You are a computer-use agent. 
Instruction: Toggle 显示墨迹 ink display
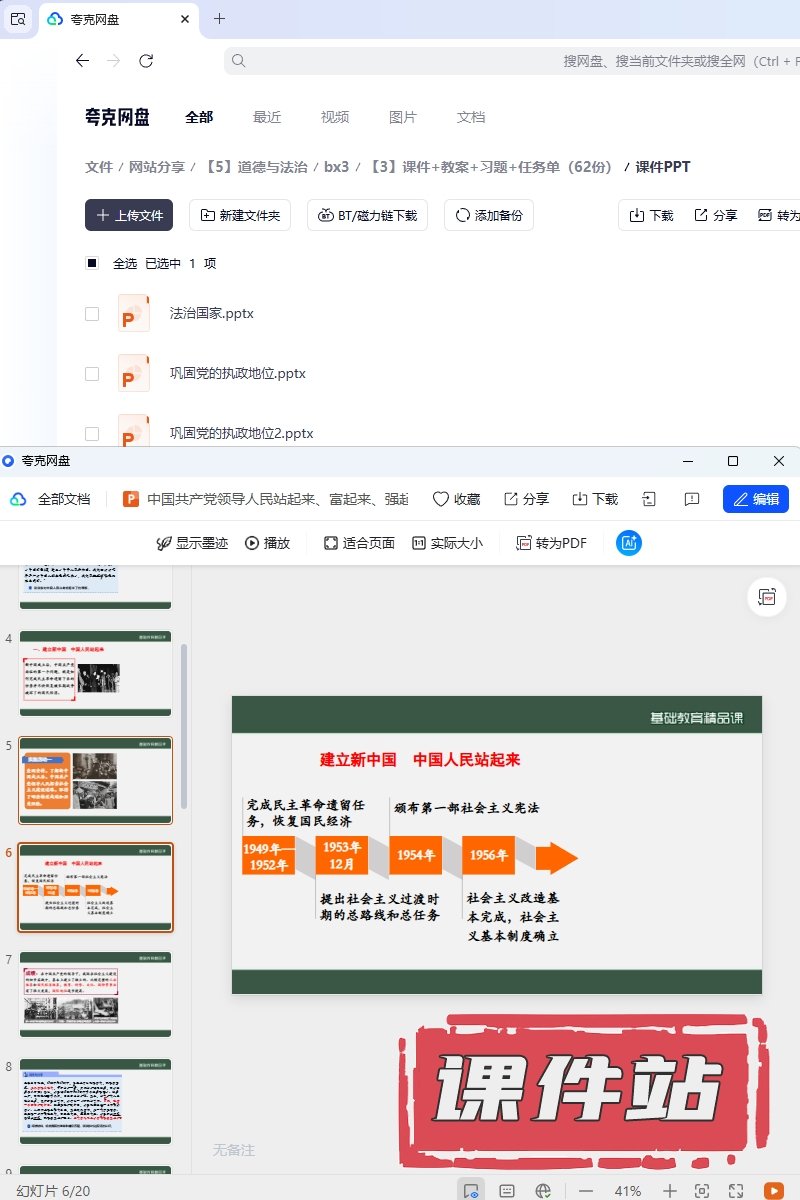pos(192,543)
